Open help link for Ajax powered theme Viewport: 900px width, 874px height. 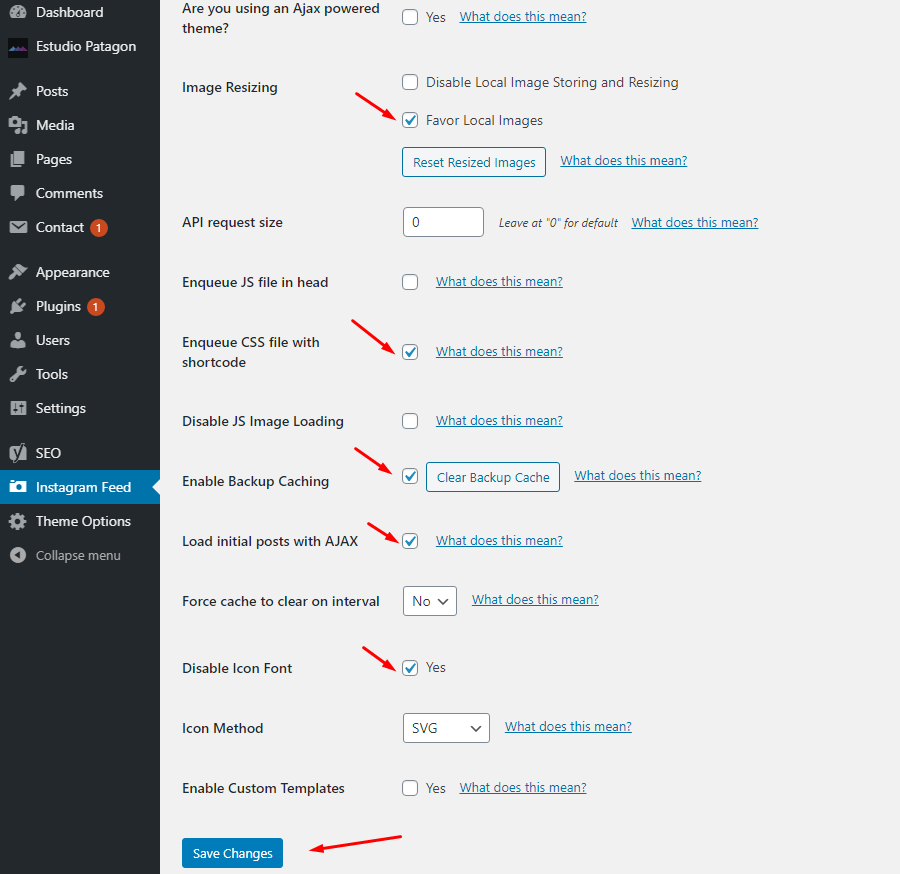click(523, 17)
